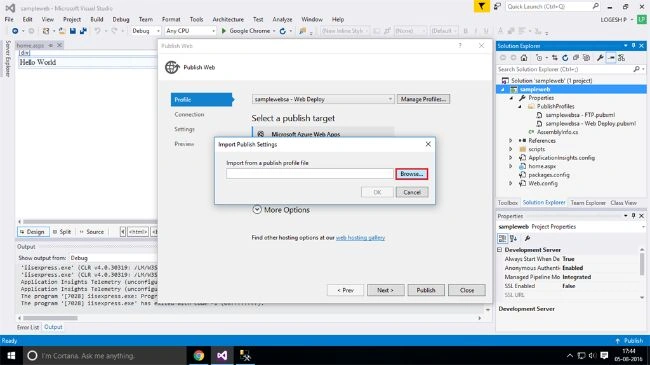
Task: Click the Open File toolbar icon
Action: (62, 31)
